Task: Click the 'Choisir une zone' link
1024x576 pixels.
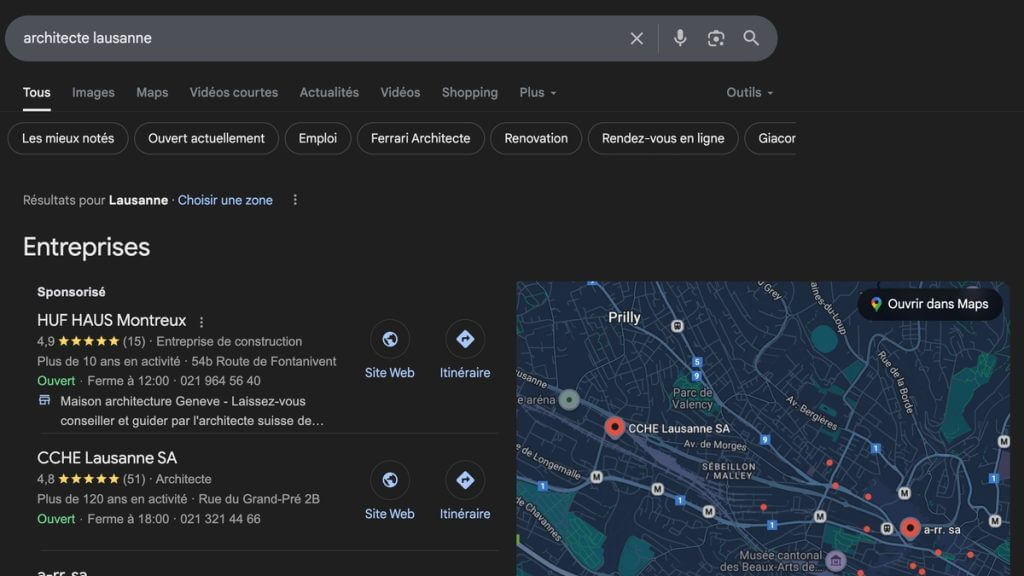Action: [225, 200]
